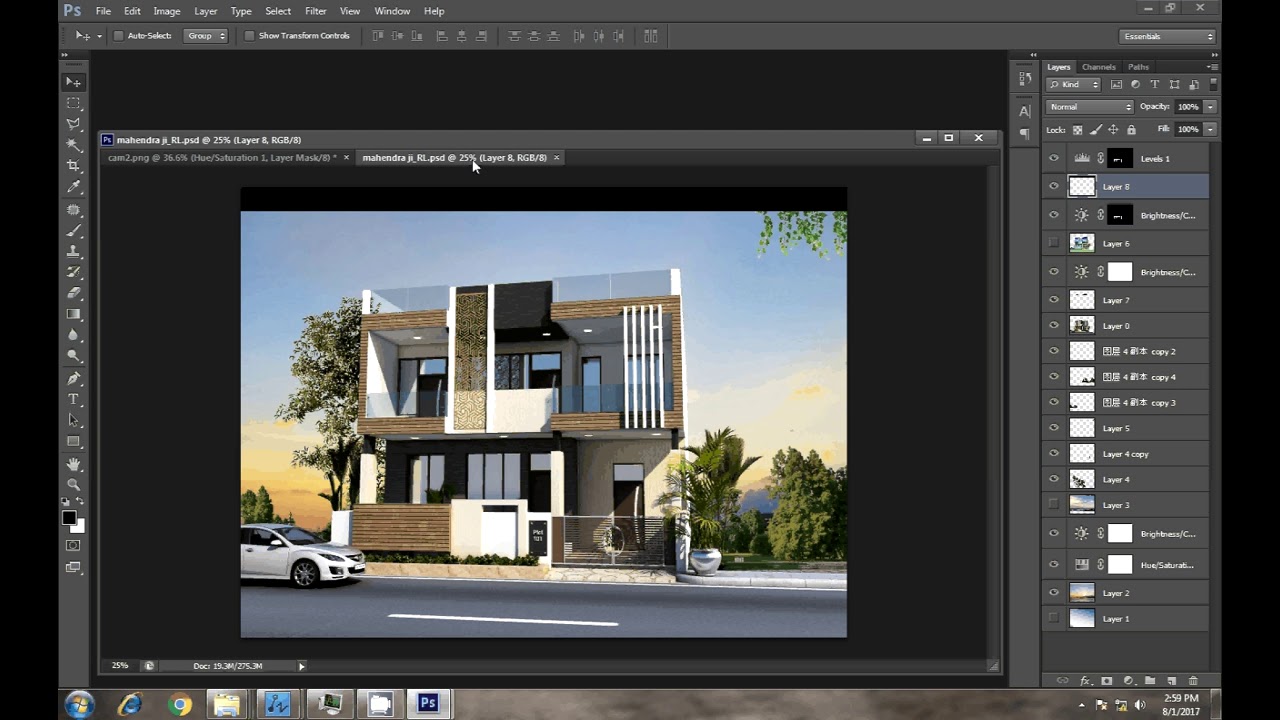Switch to the Channels tab

[1098, 66]
